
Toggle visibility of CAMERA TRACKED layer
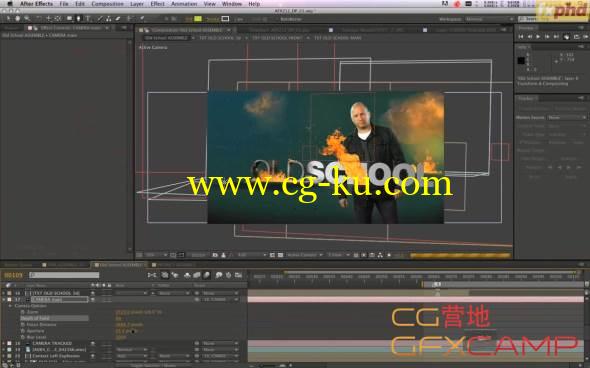coord(93,344)
